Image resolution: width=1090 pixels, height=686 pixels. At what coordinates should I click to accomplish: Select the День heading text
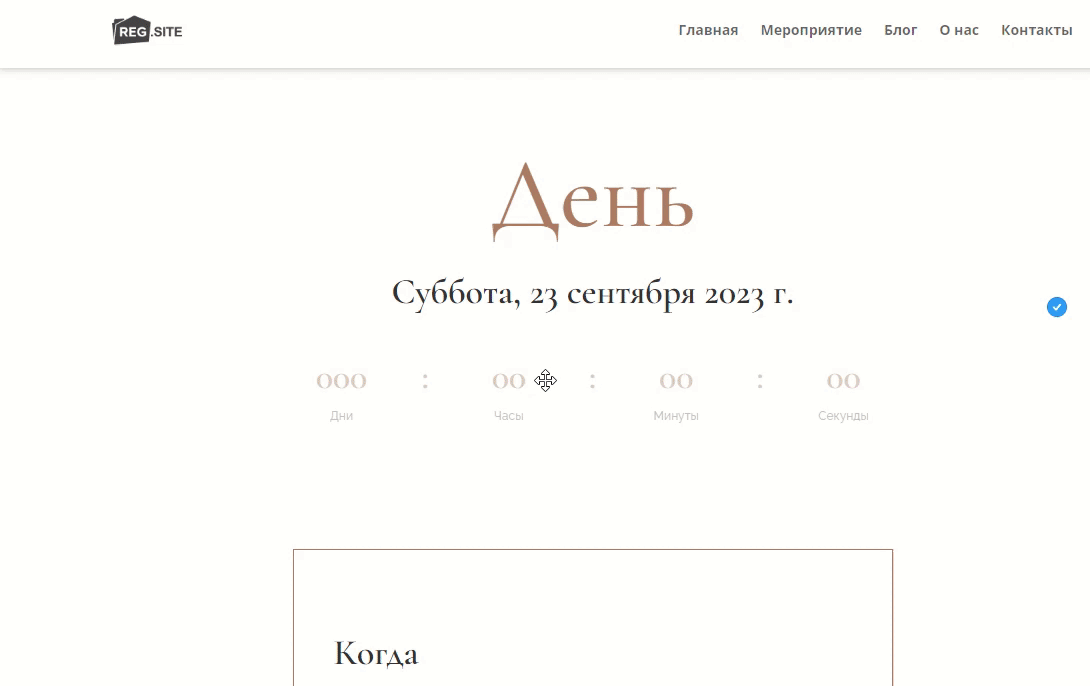point(593,202)
